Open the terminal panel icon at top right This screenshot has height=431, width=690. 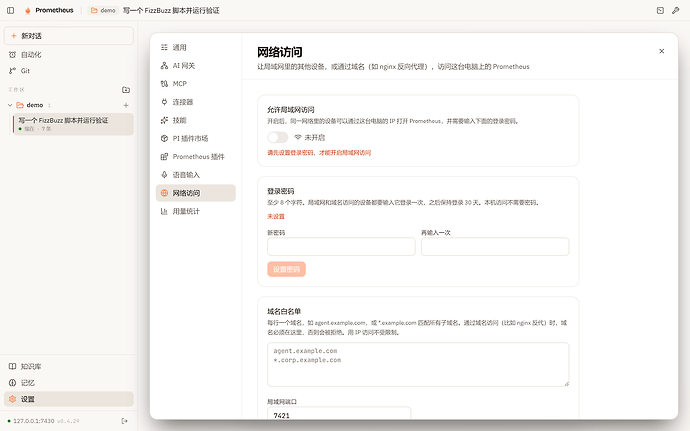coord(660,11)
